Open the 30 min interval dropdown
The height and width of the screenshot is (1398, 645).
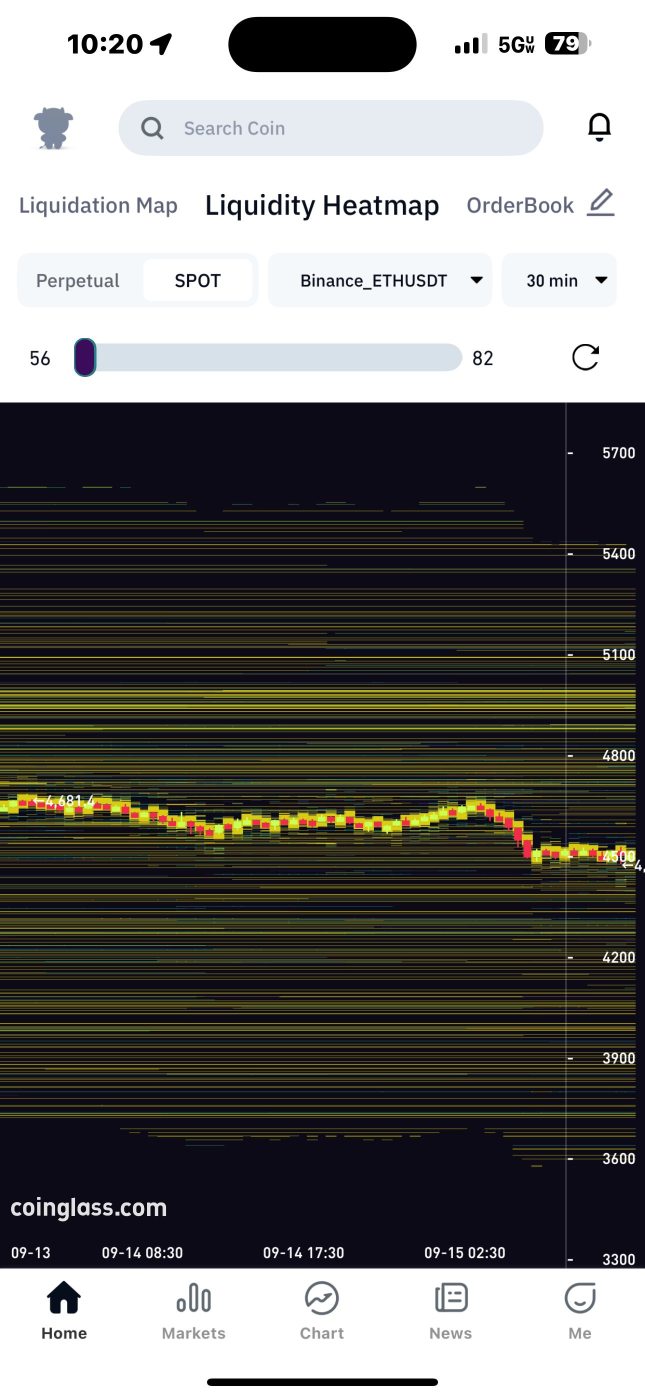click(x=559, y=281)
